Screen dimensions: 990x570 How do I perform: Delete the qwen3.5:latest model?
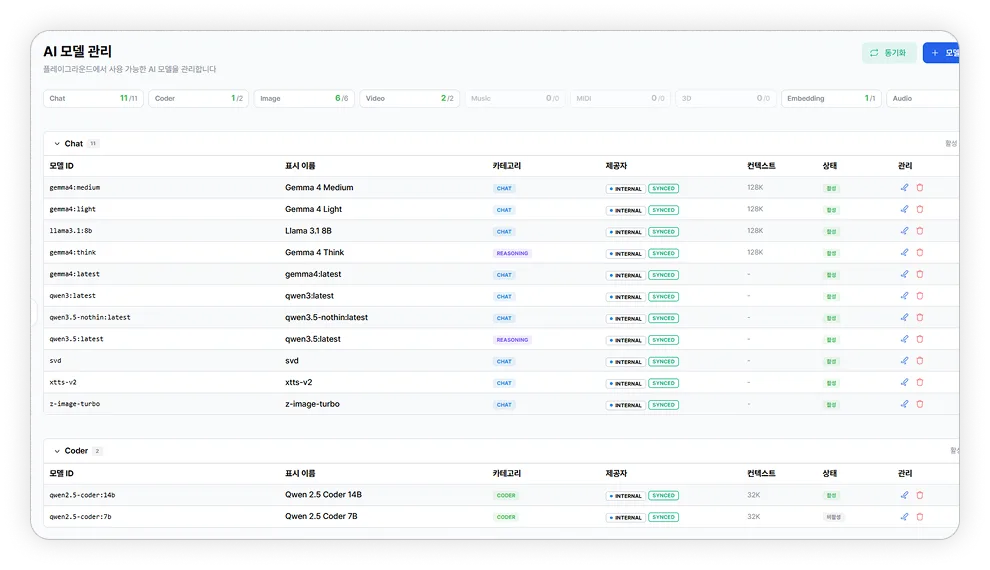(x=920, y=339)
